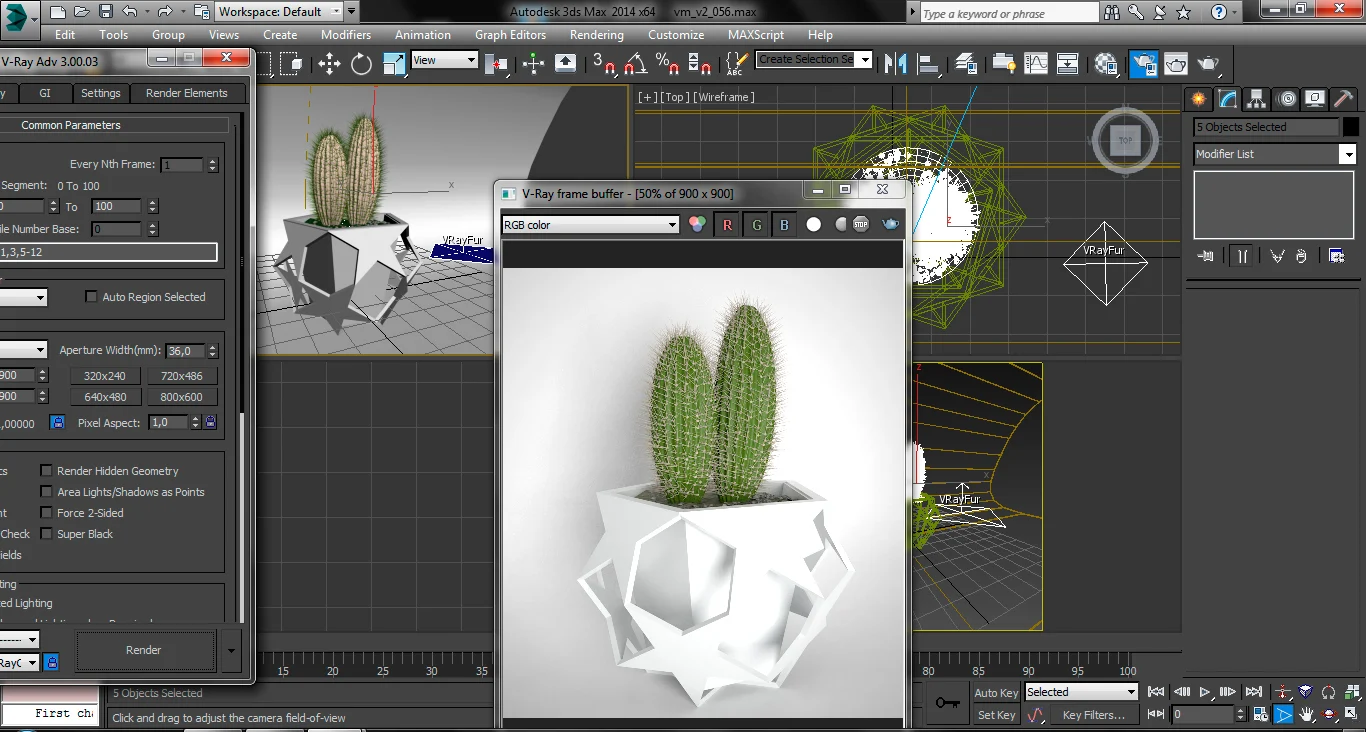Open the Rendering menu
The width and height of the screenshot is (1366, 732).
[597, 34]
